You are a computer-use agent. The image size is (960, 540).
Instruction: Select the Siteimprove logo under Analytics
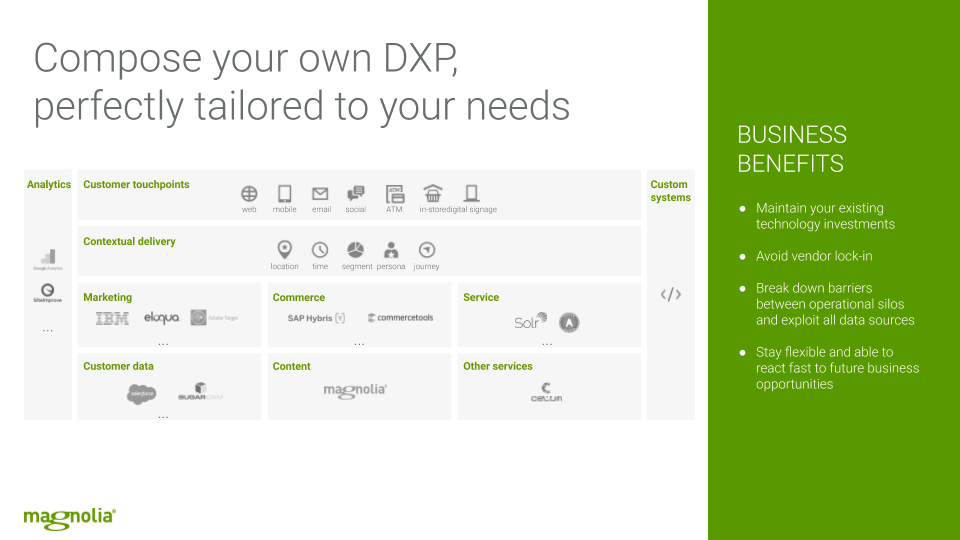[x=47, y=293]
